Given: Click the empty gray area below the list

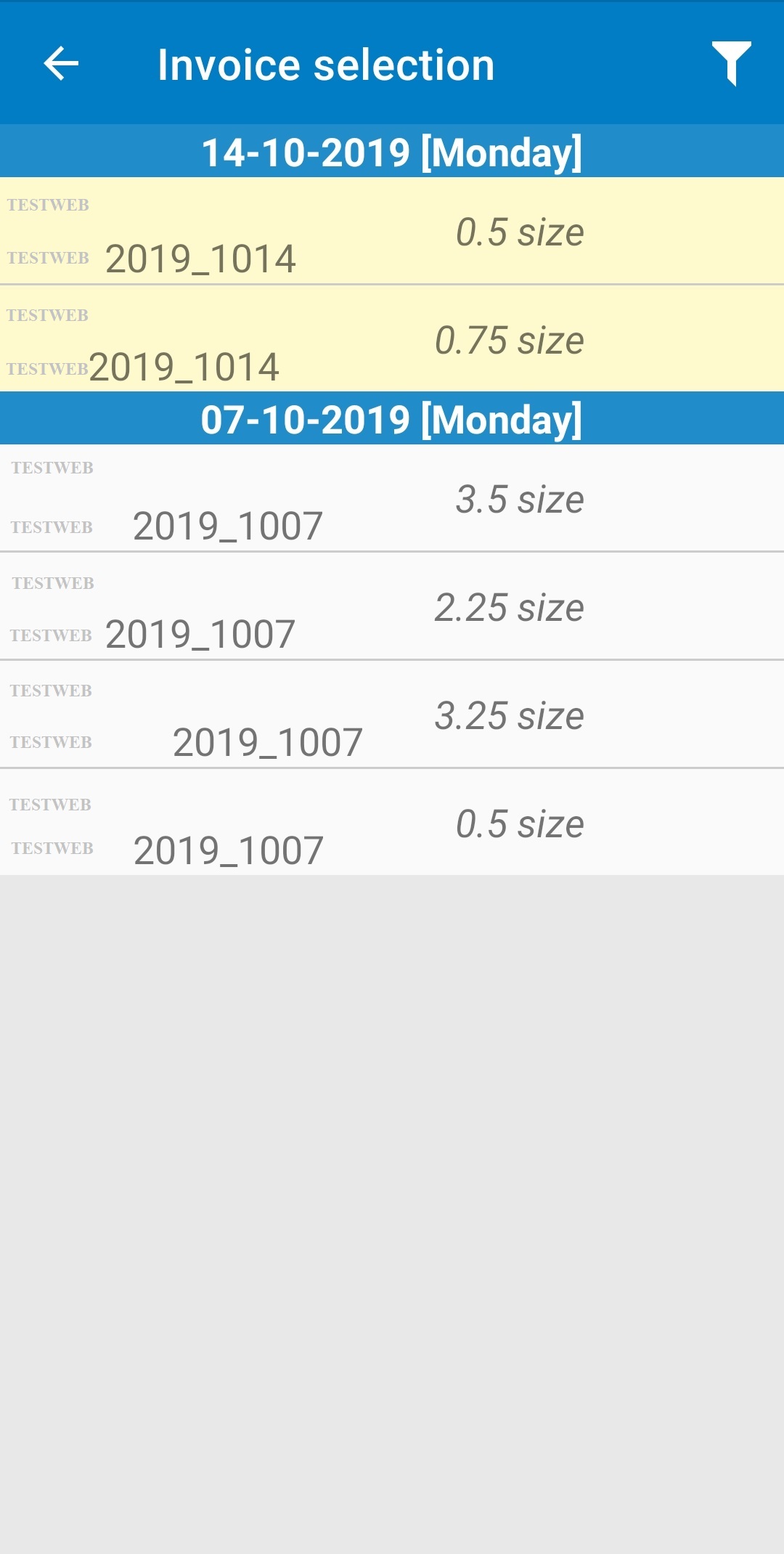Looking at the screenshot, I should (x=392, y=1213).
